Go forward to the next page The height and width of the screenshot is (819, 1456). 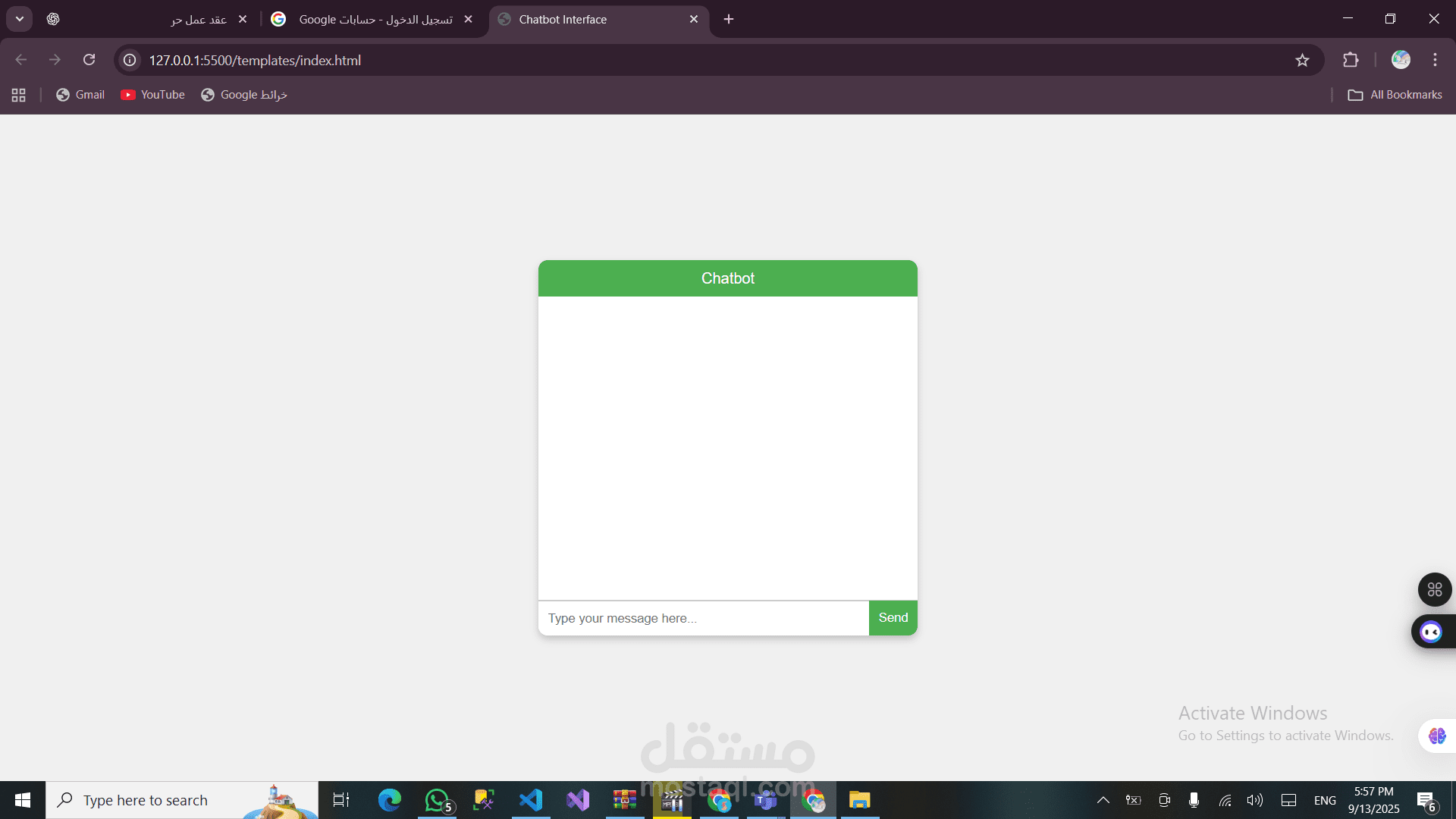click(x=55, y=60)
